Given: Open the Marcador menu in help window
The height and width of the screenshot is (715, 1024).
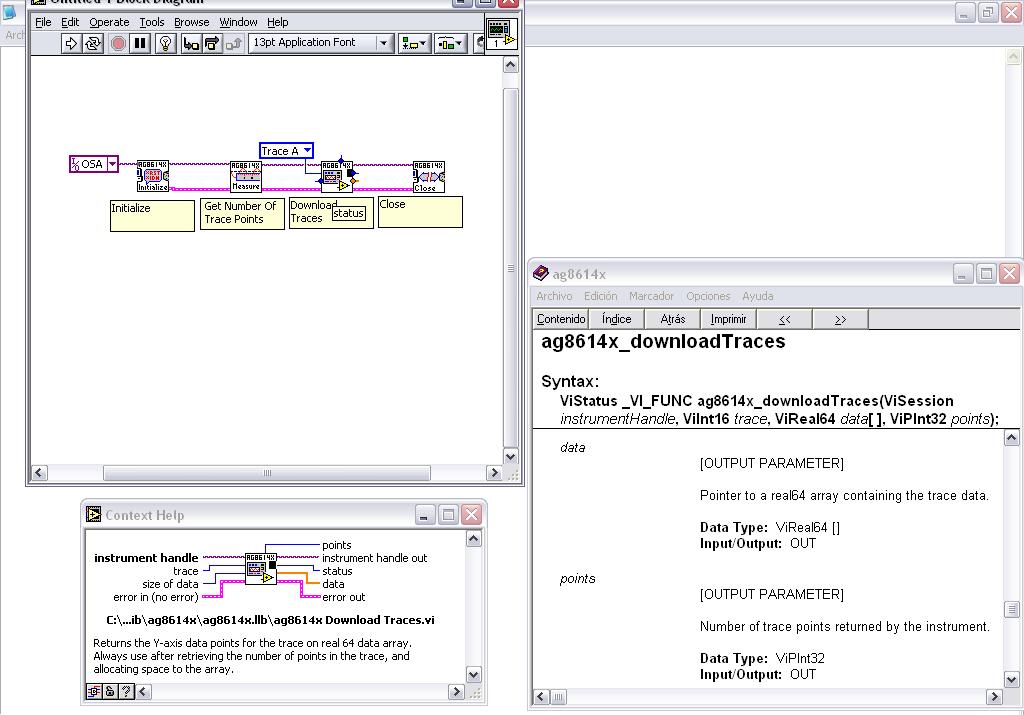Looking at the screenshot, I should tap(651, 296).
